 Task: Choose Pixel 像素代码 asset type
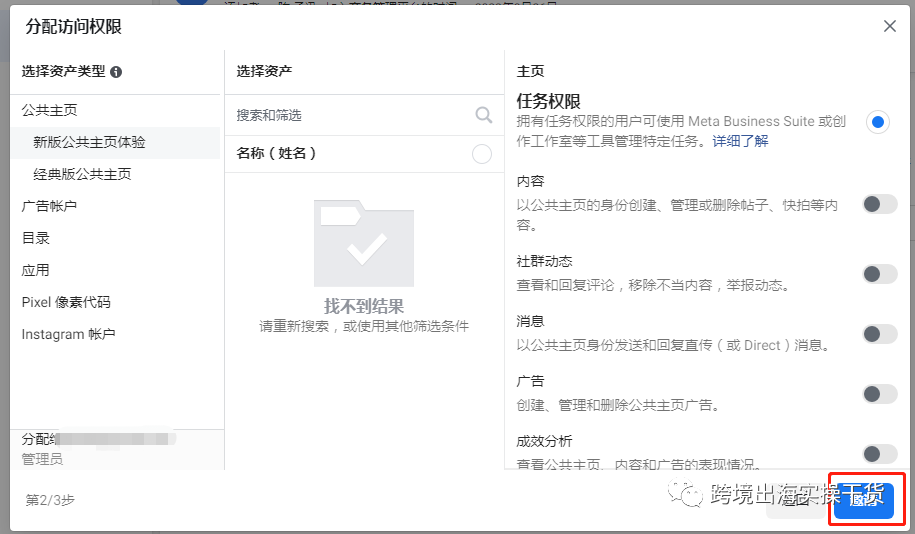[x=66, y=302]
